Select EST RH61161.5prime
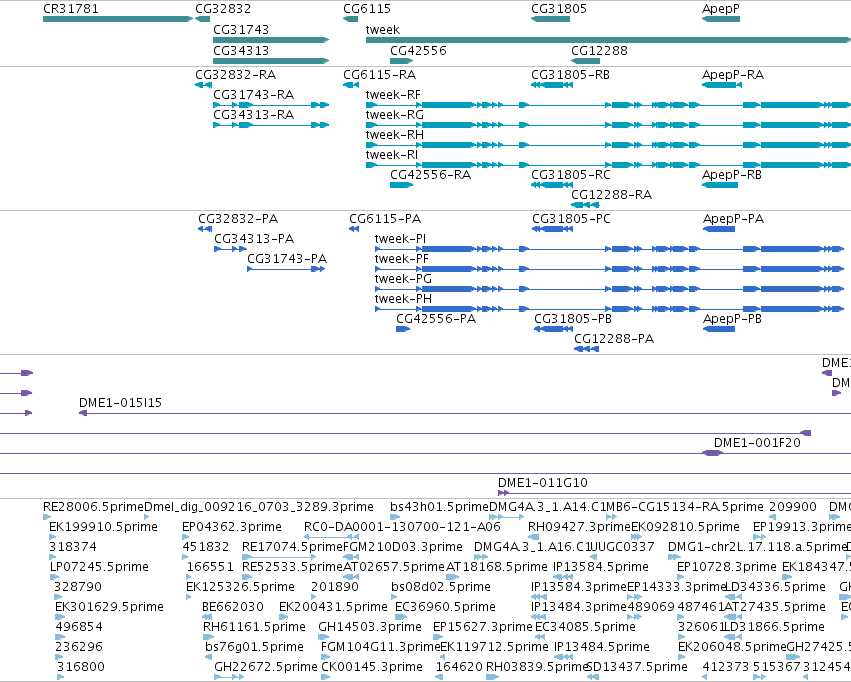 click(x=207, y=637)
